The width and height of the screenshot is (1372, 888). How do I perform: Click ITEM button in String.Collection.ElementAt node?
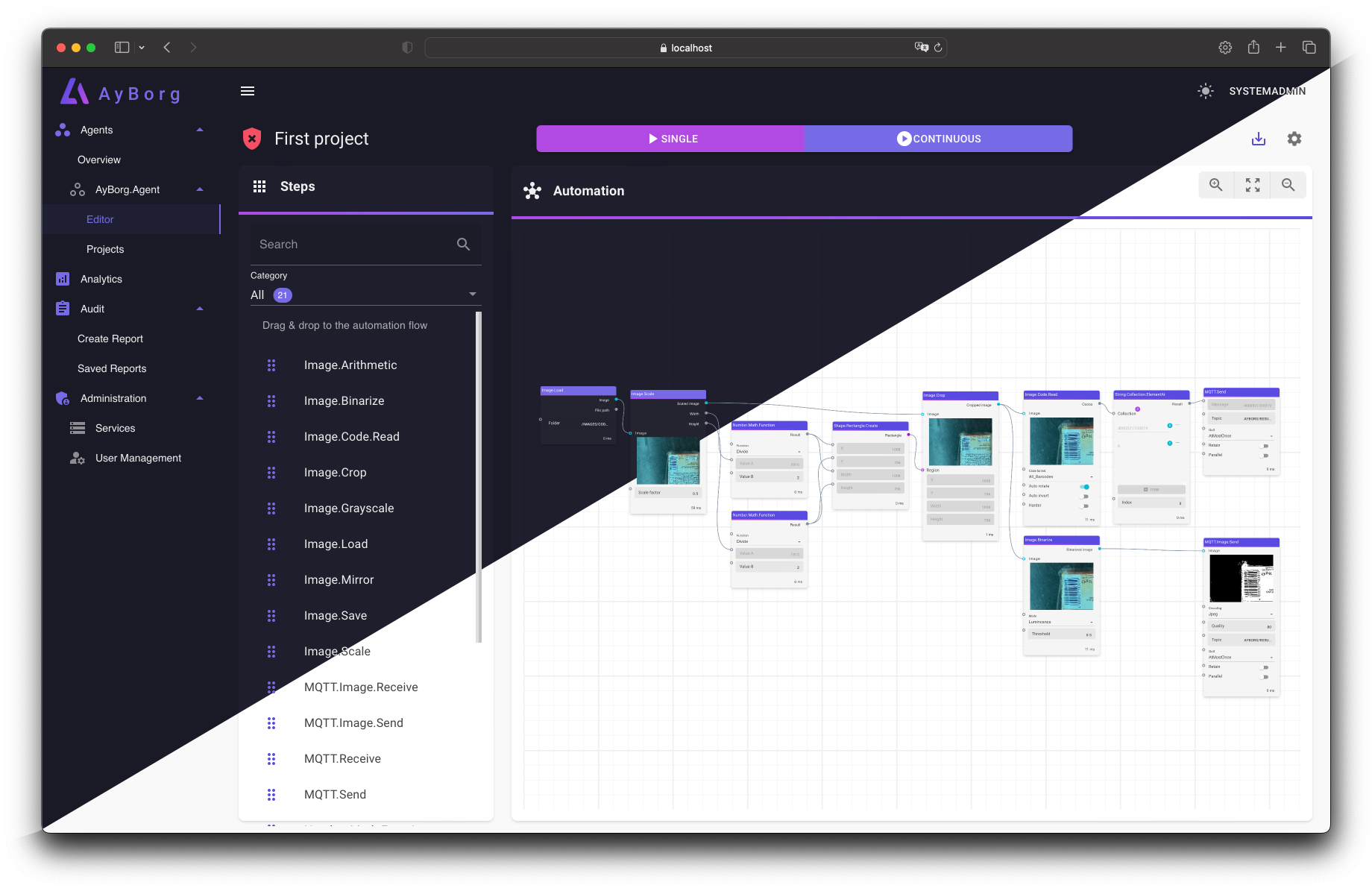[1151, 490]
